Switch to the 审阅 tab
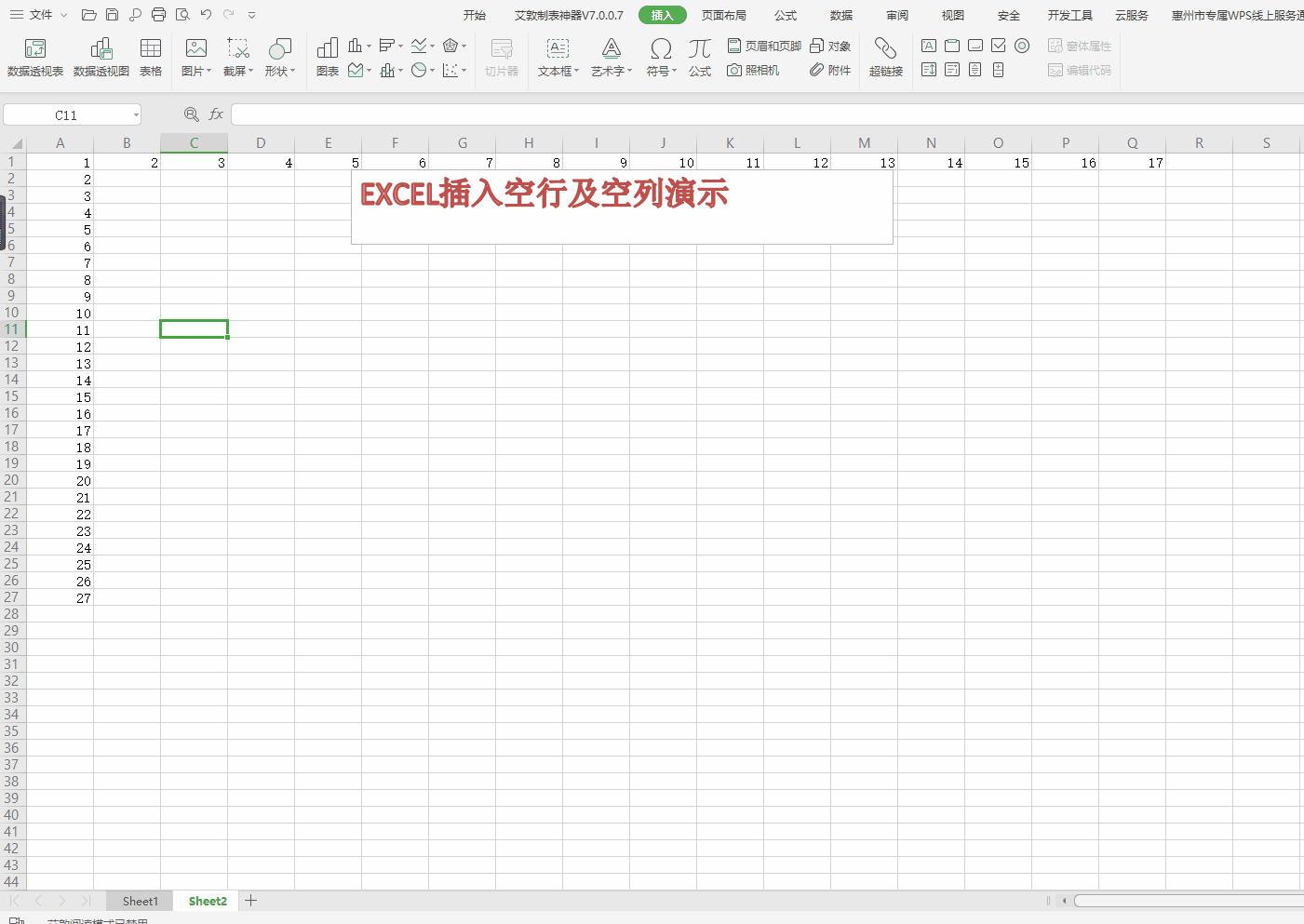The width and height of the screenshot is (1304, 924). coord(897,16)
